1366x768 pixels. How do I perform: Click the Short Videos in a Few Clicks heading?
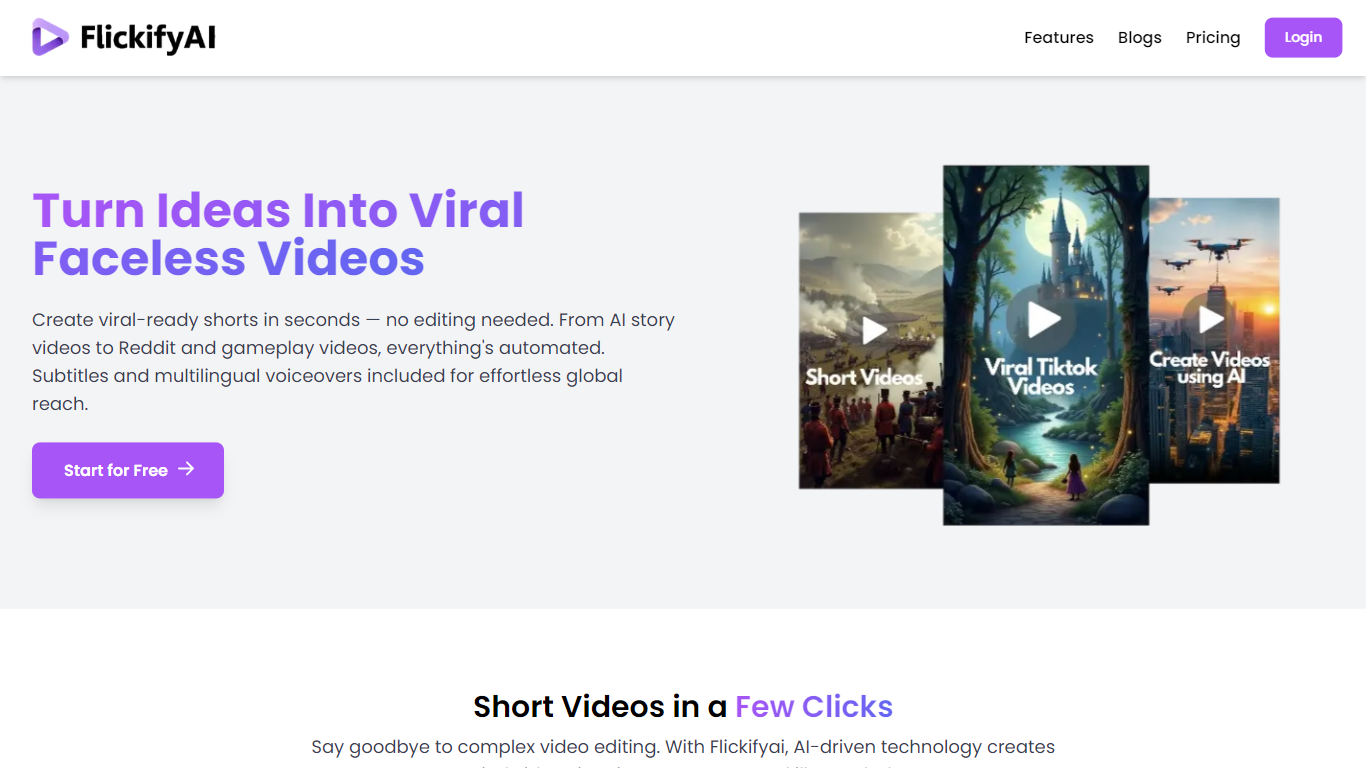(683, 706)
